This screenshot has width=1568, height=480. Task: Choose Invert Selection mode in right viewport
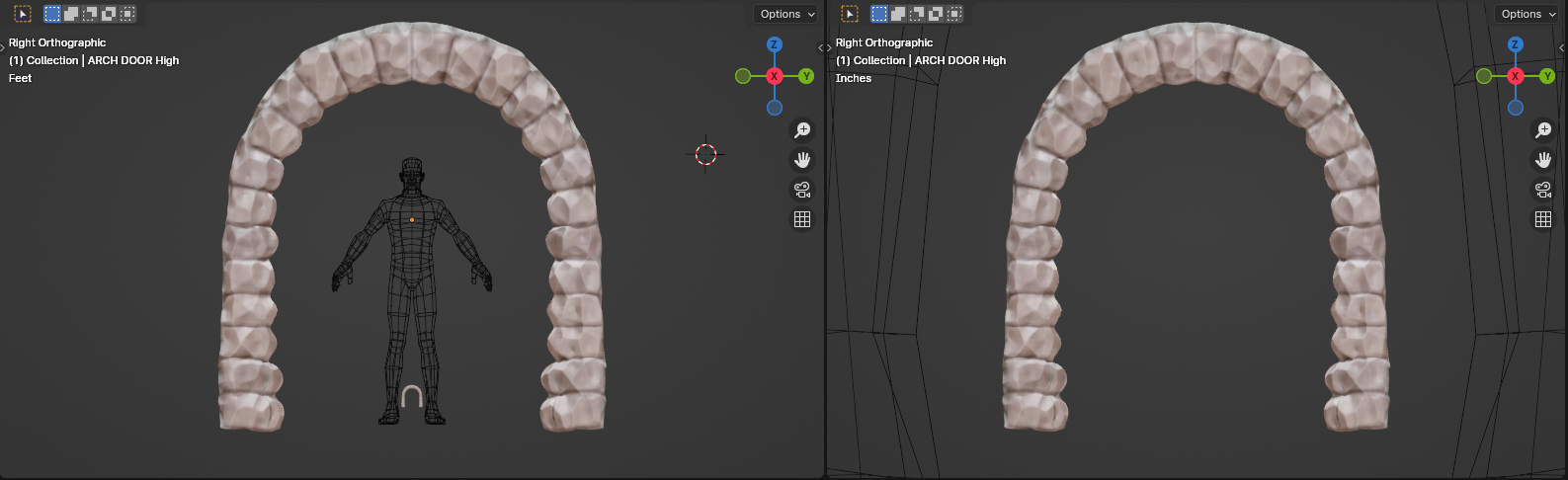[x=936, y=14]
